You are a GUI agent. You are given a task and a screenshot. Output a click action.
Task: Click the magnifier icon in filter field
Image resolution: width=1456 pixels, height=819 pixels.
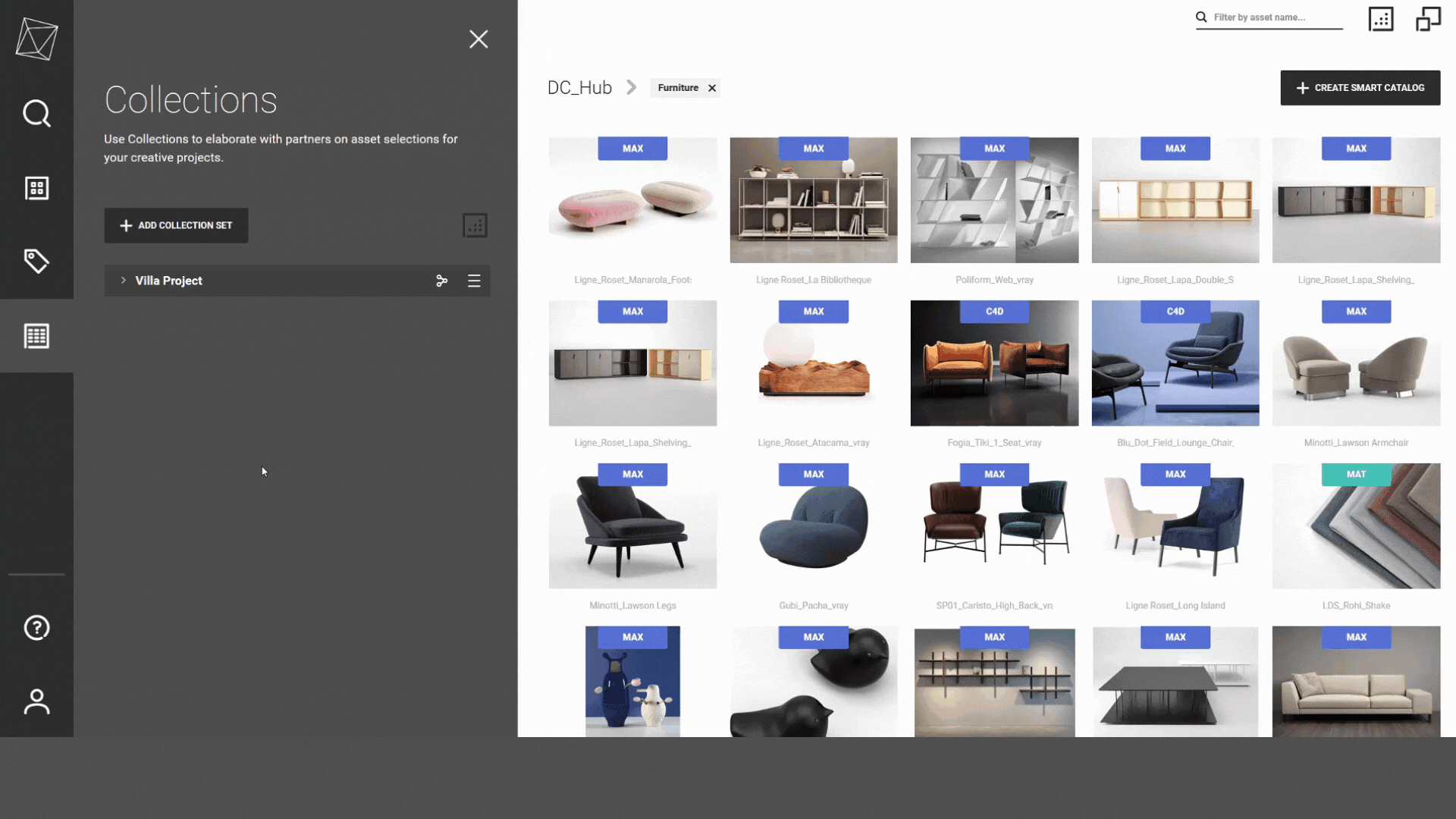[1201, 17]
